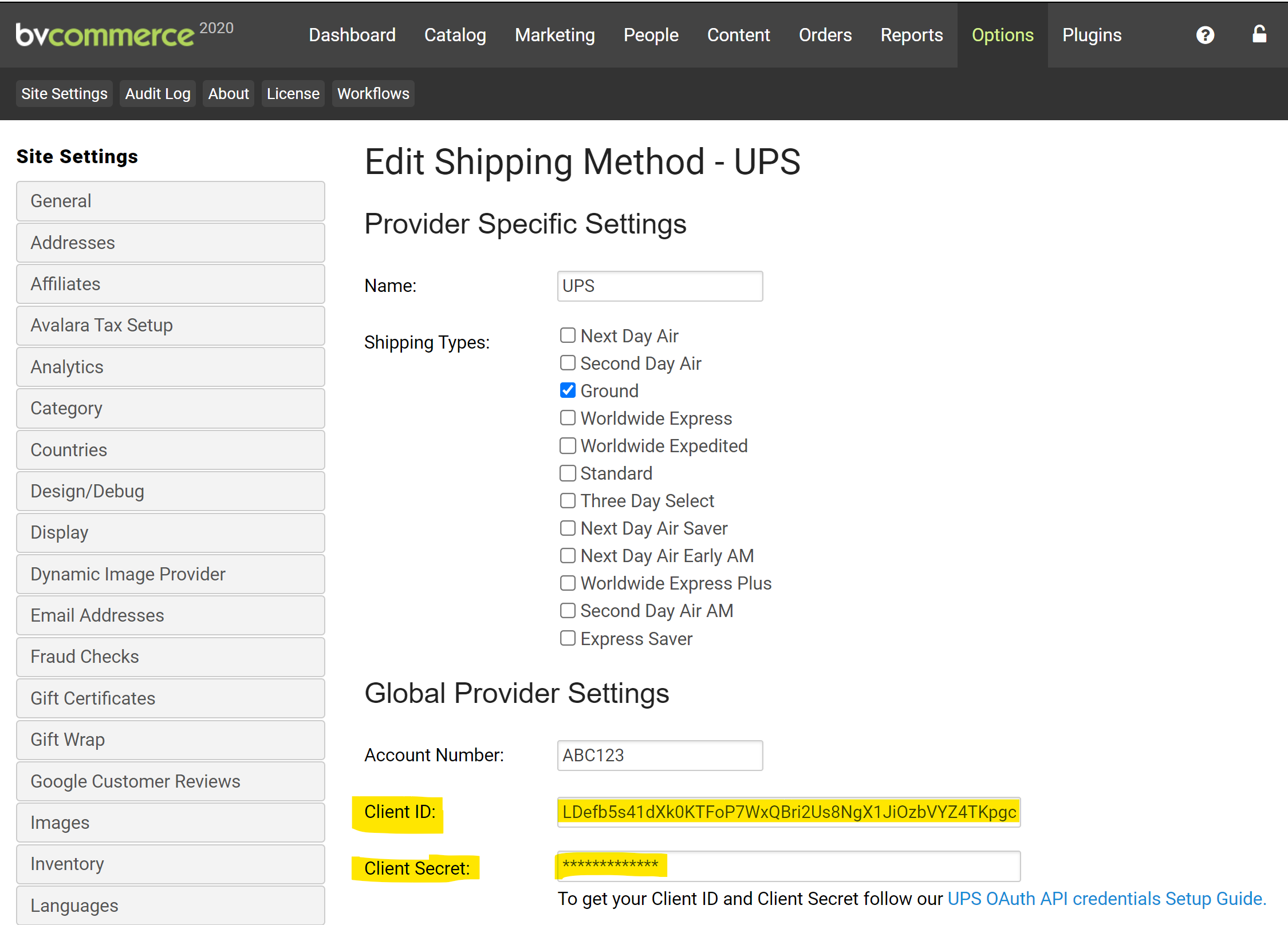Uncheck the Ground shipping type
1288x925 pixels.
click(x=568, y=390)
